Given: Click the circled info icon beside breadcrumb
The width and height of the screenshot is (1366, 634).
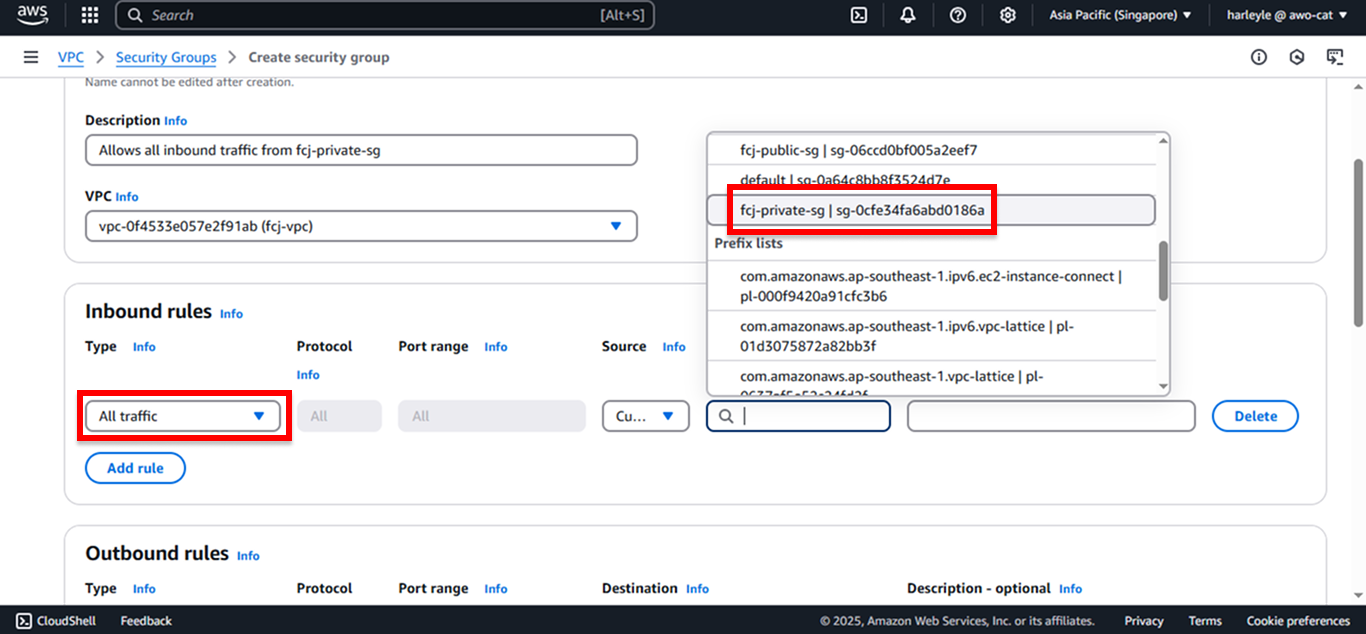Looking at the screenshot, I should 1259,57.
